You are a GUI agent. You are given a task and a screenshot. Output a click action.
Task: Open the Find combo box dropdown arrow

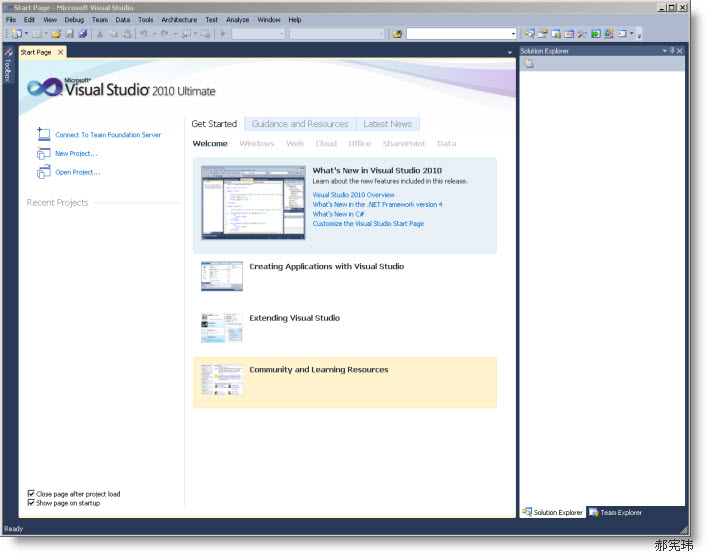coord(513,34)
